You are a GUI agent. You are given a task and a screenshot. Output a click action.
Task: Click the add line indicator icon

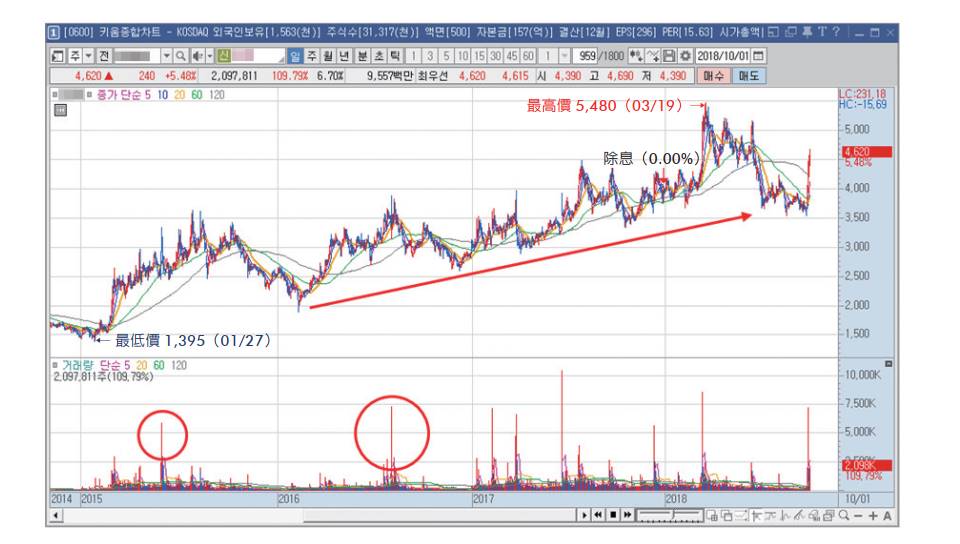(x=653, y=56)
